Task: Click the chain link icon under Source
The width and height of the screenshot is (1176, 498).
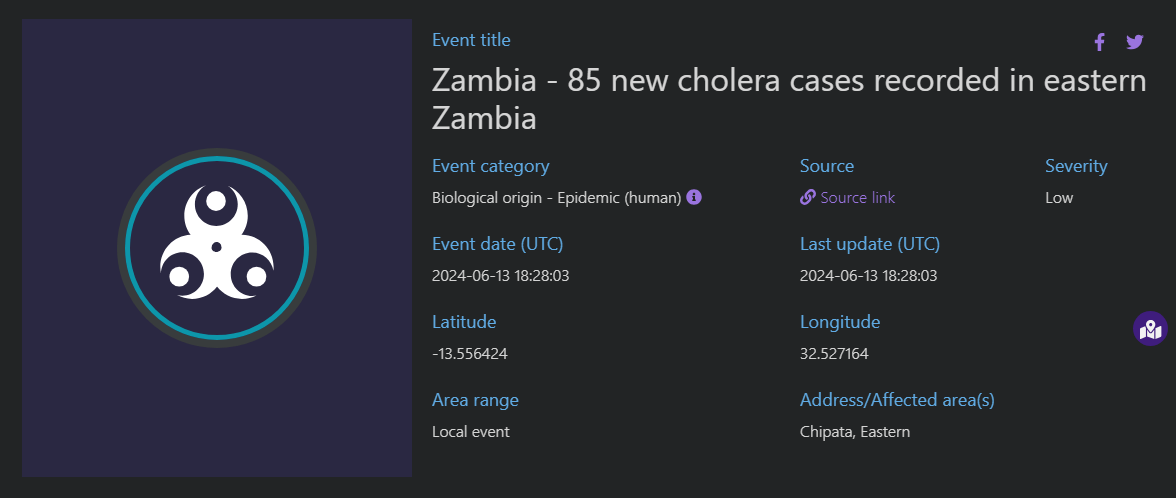Action: click(x=808, y=197)
